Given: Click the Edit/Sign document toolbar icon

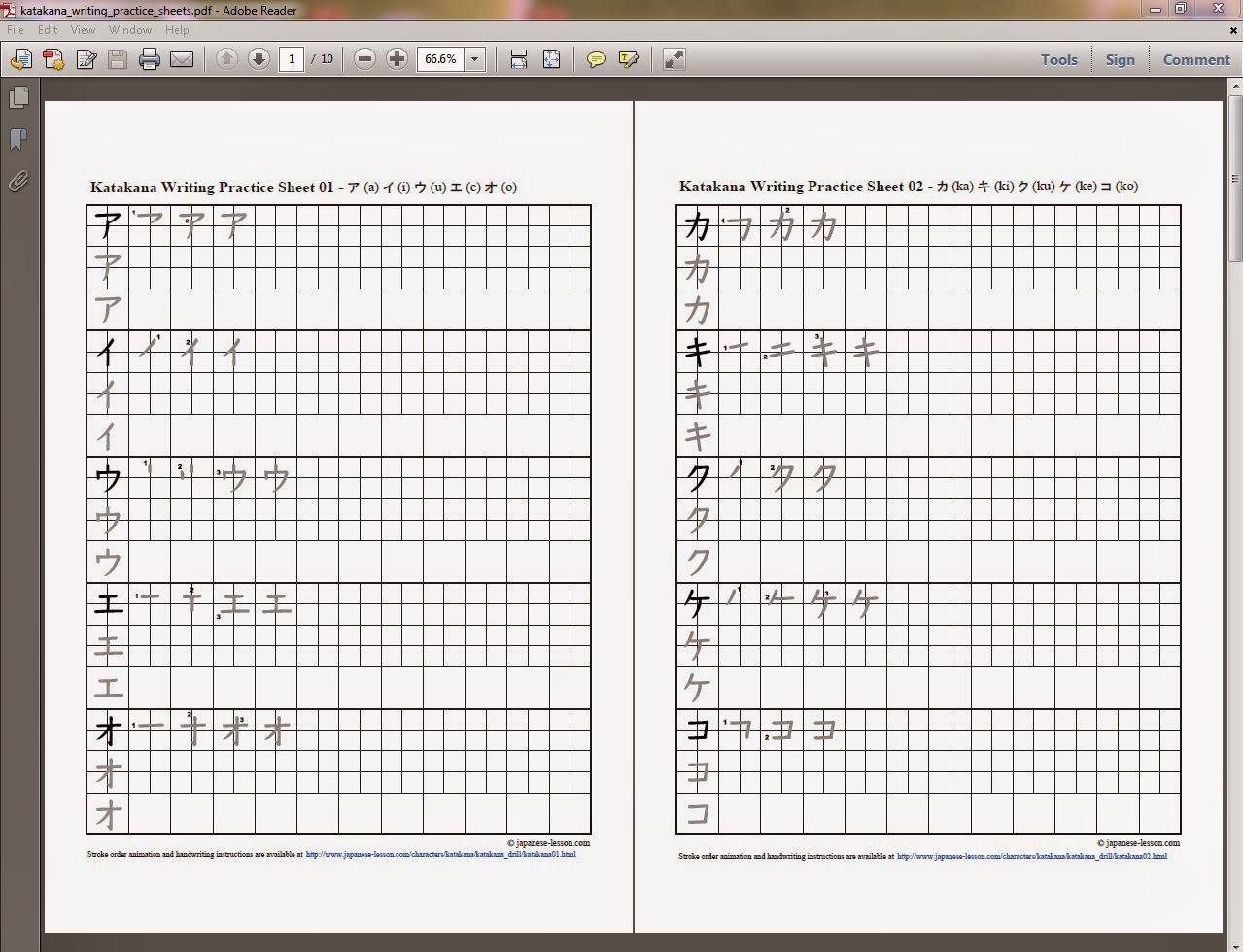Looking at the screenshot, I should pyautogui.click(x=86, y=60).
